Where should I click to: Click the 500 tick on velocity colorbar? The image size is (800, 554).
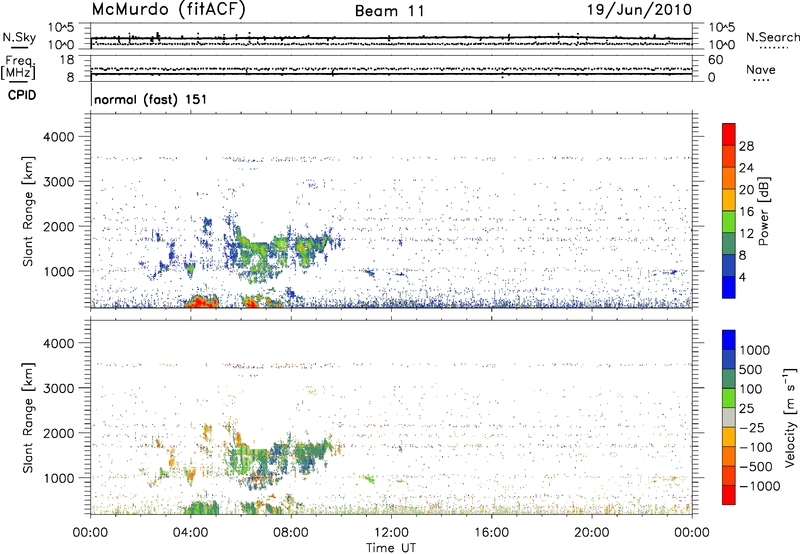pos(751,369)
